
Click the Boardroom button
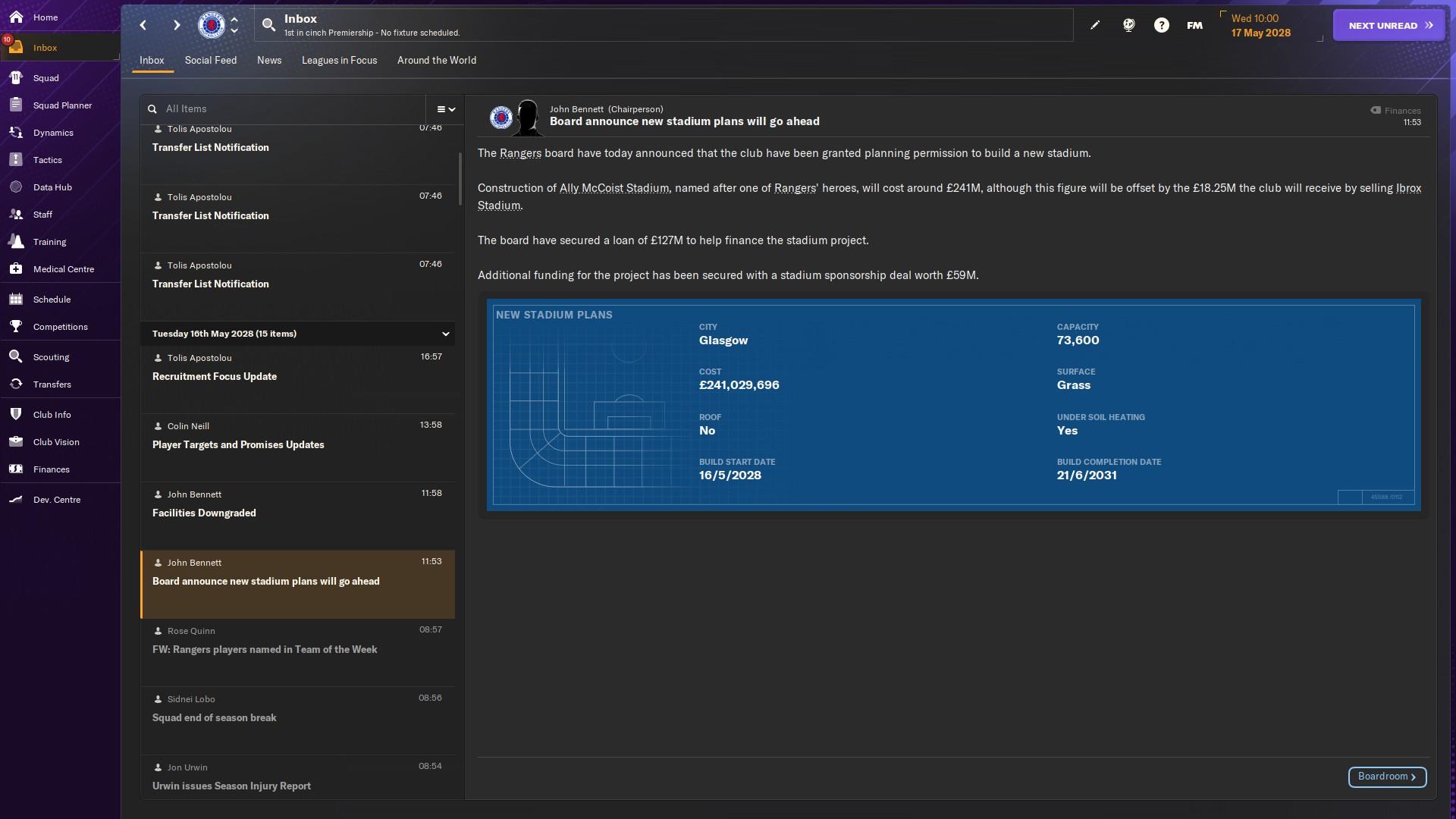(1387, 777)
